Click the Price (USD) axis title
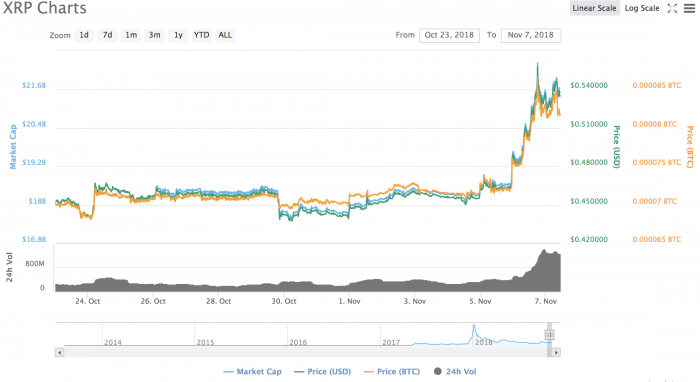Image resolution: width=700 pixels, height=382 pixels. (x=617, y=147)
